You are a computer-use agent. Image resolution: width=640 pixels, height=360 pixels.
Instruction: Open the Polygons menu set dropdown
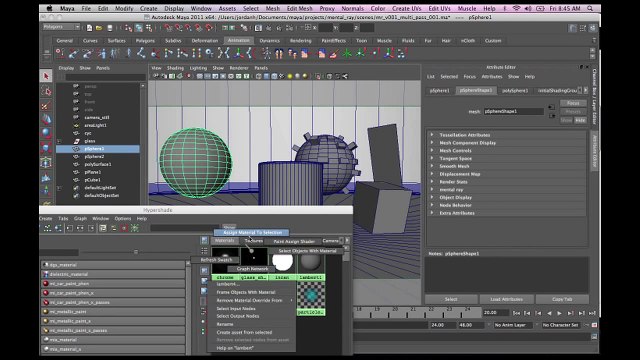click(x=61, y=27)
